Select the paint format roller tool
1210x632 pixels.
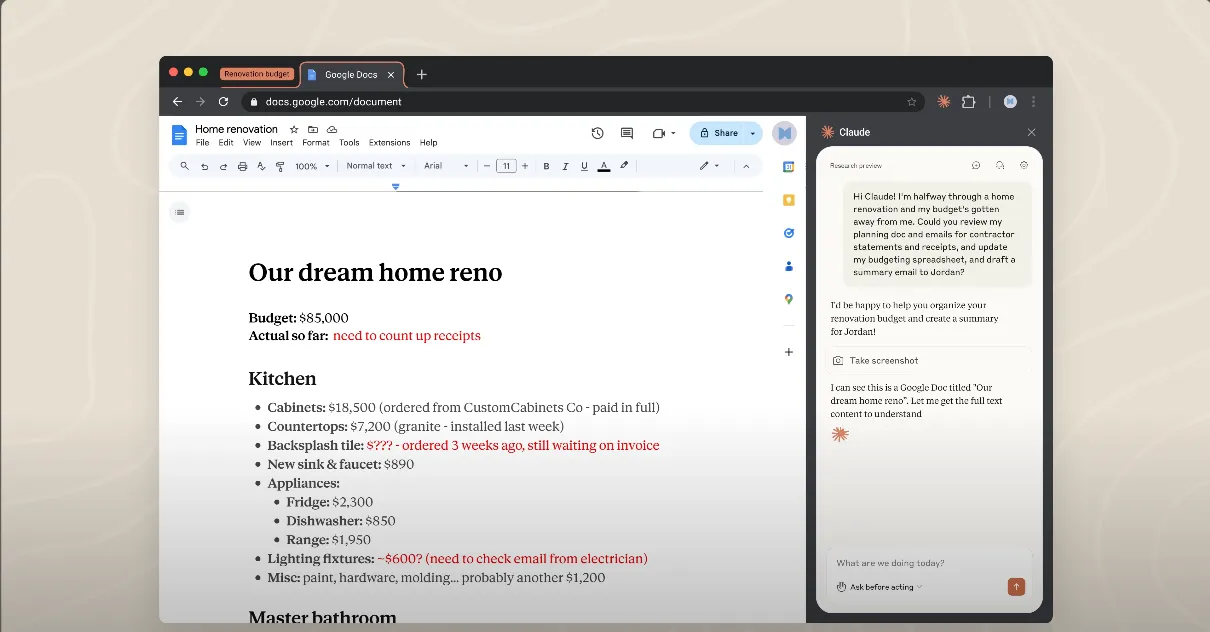(279, 166)
